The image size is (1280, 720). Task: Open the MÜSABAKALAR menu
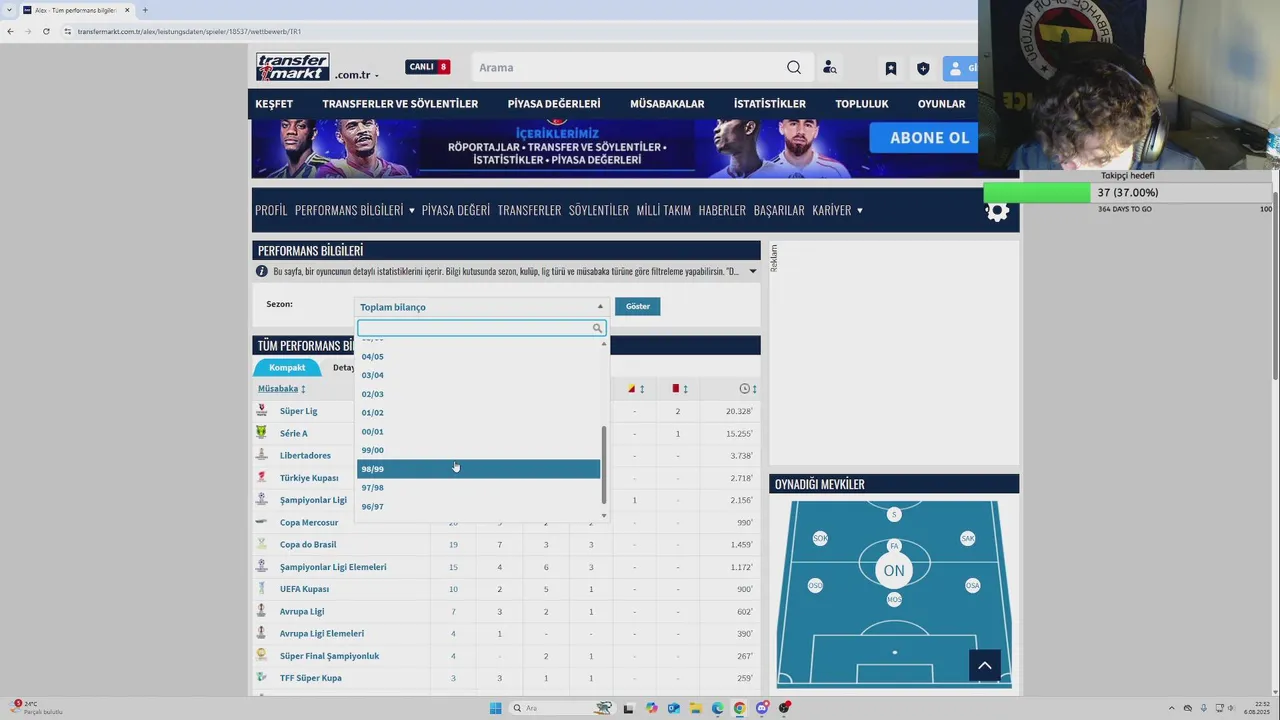667,104
